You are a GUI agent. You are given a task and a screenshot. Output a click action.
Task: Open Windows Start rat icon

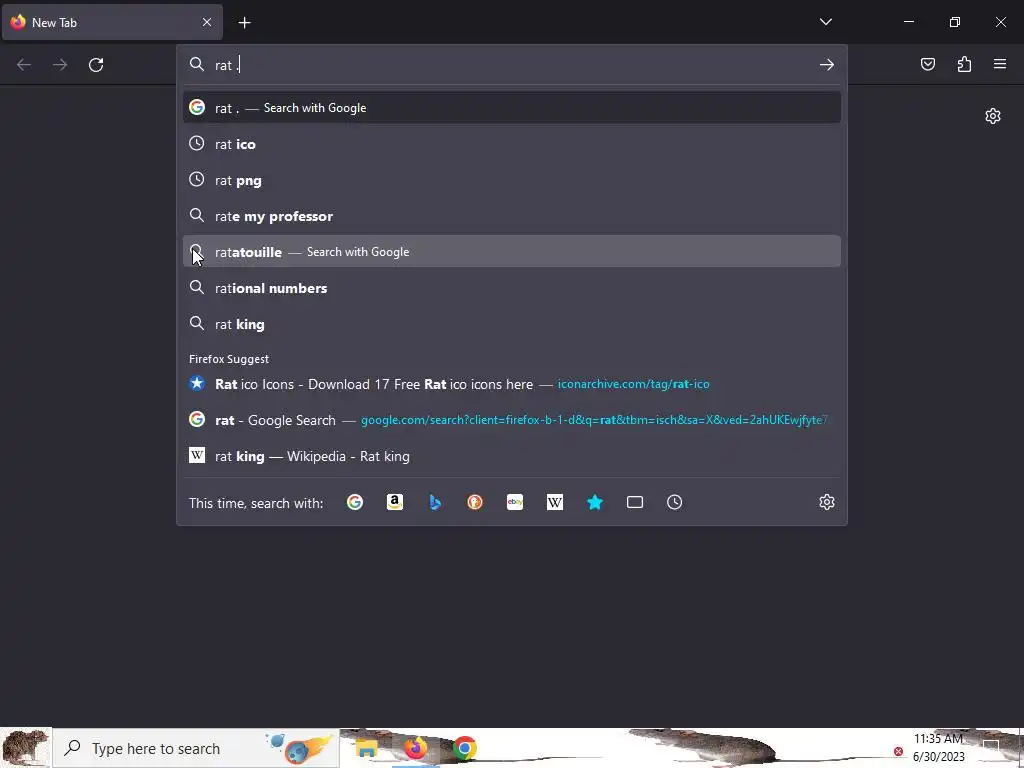[x=25, y=748]
